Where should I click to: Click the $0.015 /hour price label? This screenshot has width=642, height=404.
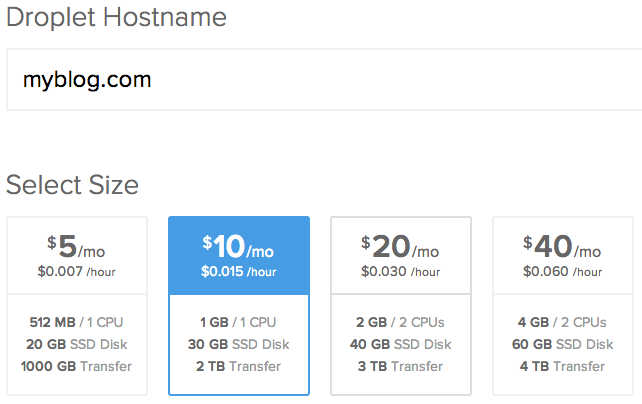pos(239,271)
